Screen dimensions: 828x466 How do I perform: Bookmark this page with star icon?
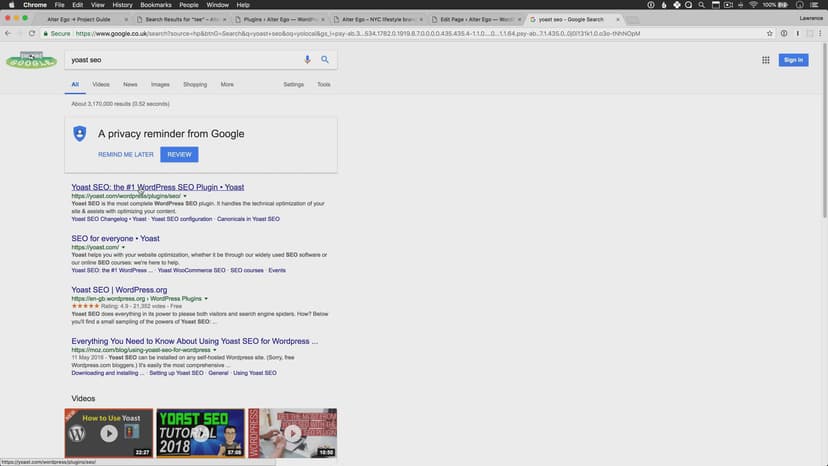point(769,33)
